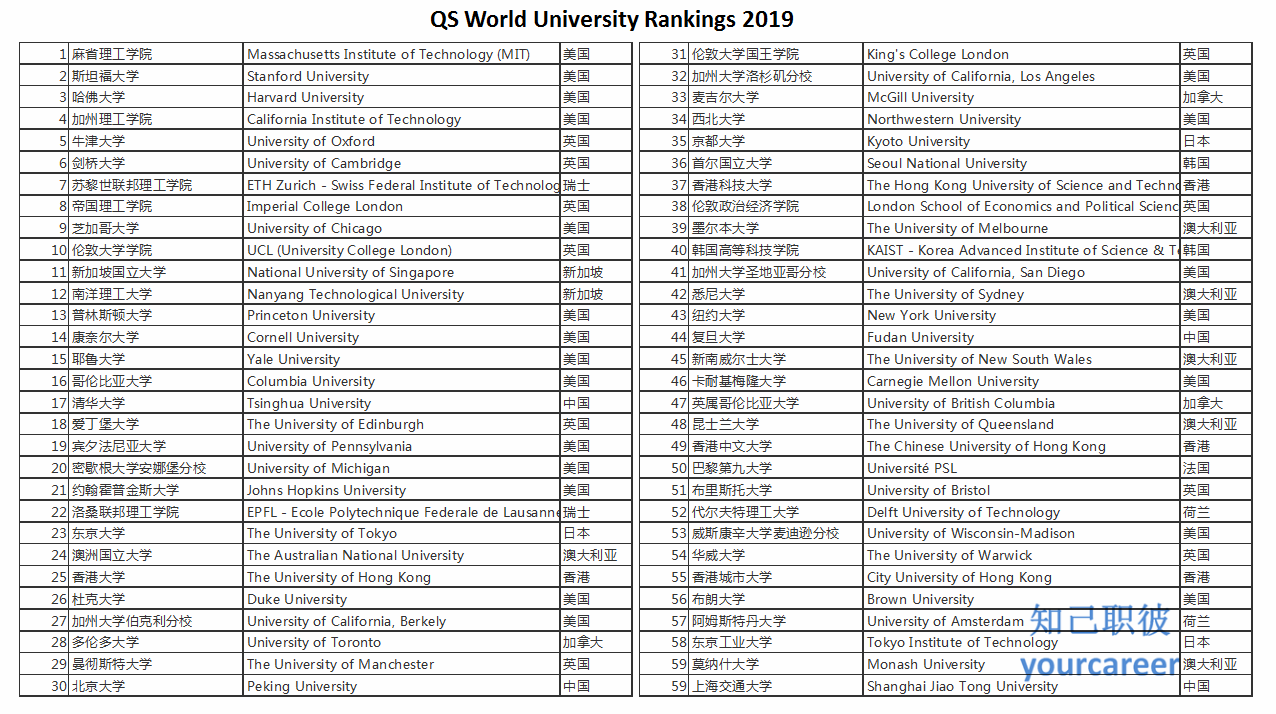Select the "Tsinghua University" cell
The width and height of the screenshot is (1276, 714).
(x=402, y=403)
